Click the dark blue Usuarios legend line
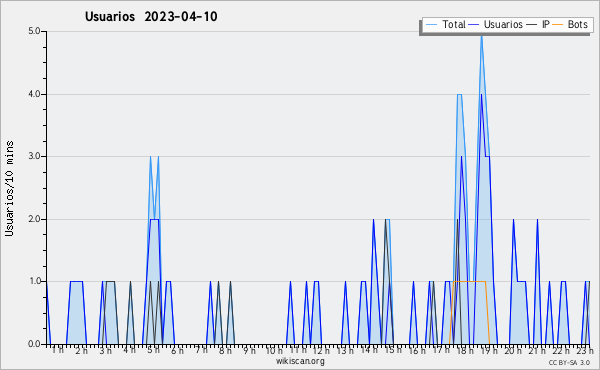 [x=474, y=24]
